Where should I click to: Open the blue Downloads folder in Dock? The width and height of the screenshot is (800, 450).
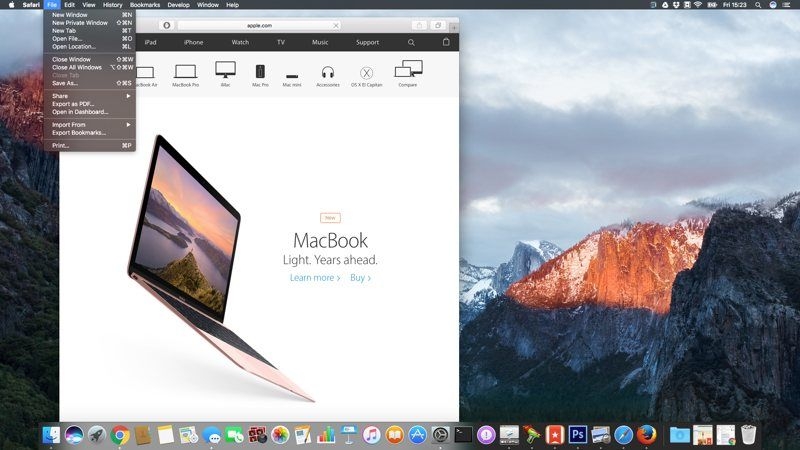click(x=680, y=435)
